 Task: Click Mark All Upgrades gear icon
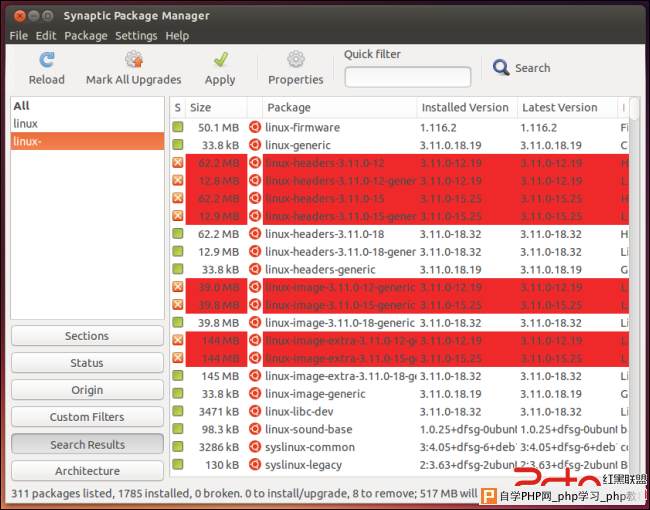tap(134, 59)
